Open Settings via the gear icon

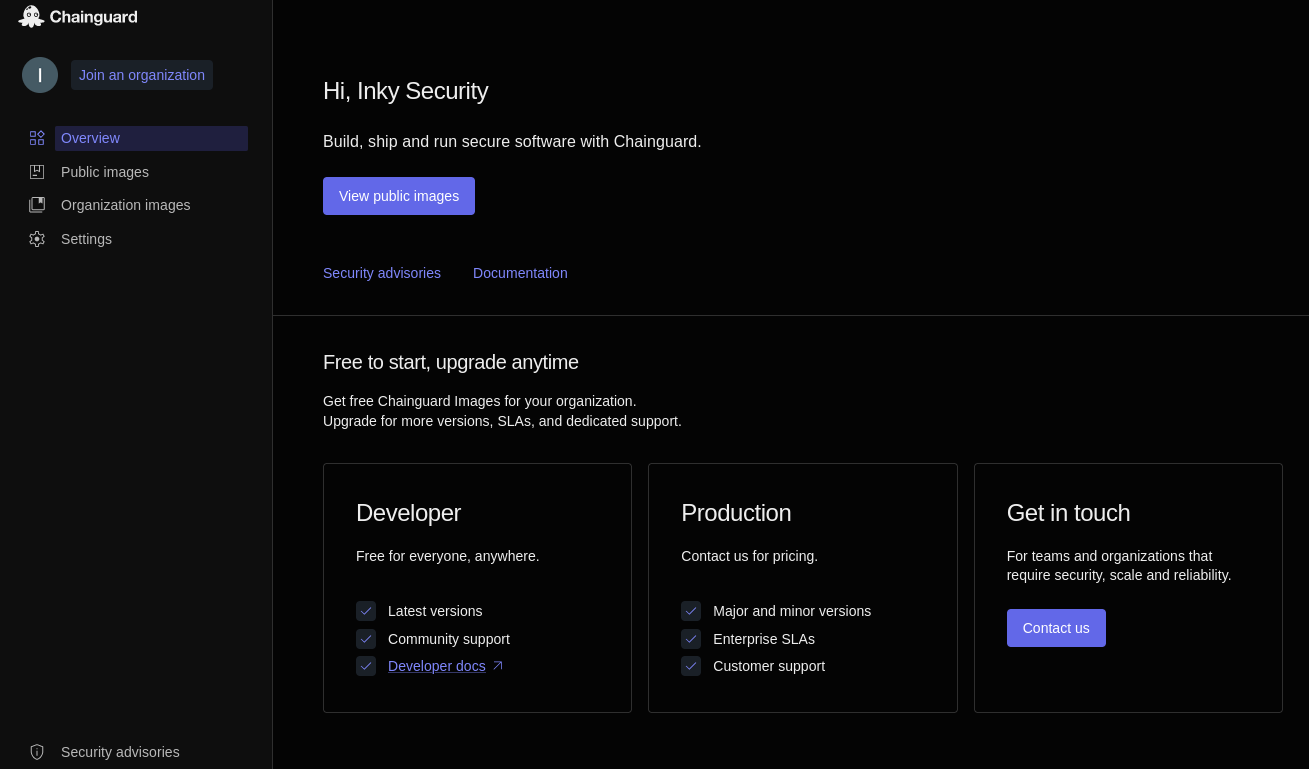[37, 239]
